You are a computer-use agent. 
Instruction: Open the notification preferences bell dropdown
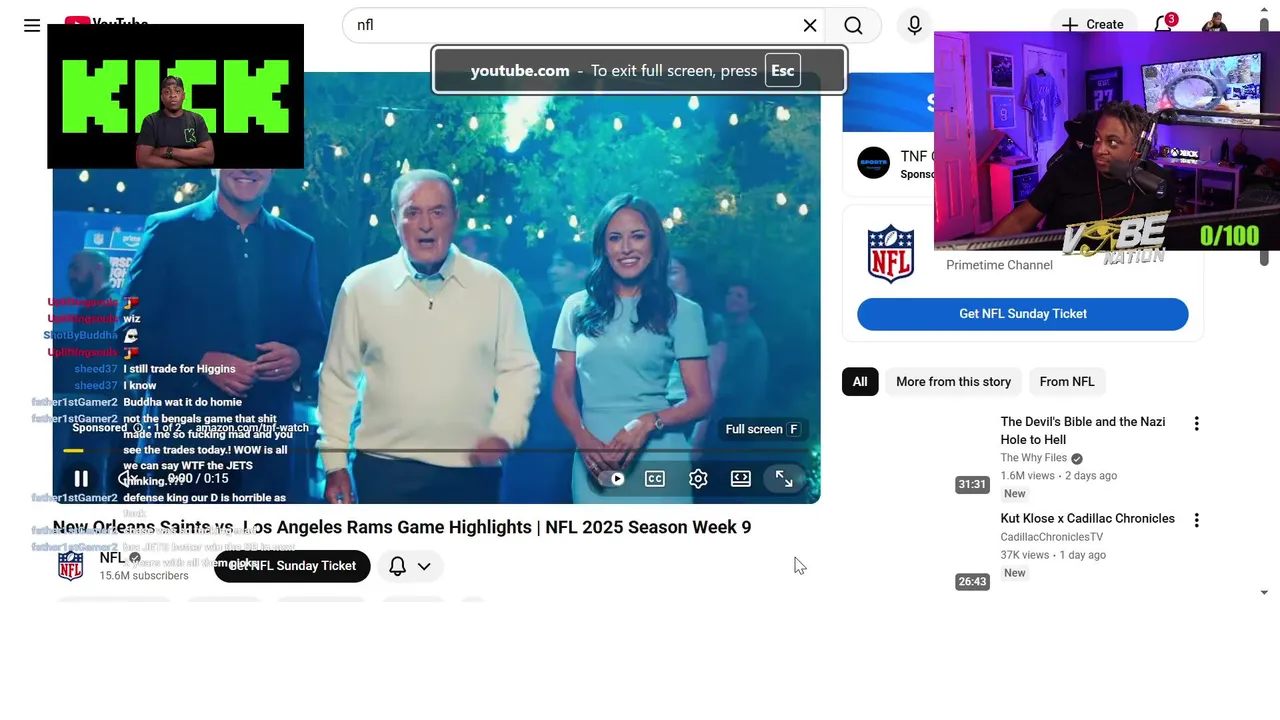[x=410, y=566]
